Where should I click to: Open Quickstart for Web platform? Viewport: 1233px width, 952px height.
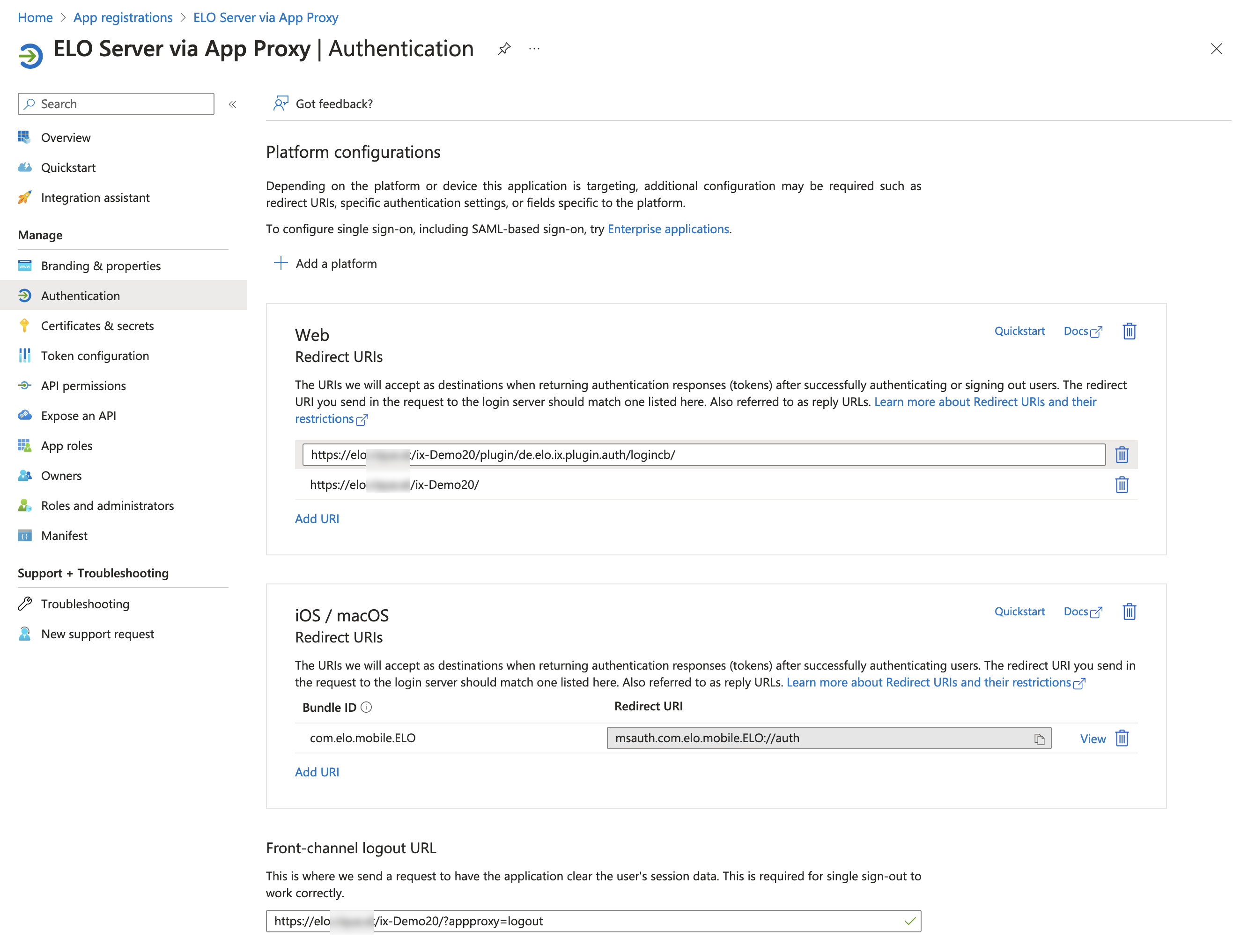tap(1019, 331)
